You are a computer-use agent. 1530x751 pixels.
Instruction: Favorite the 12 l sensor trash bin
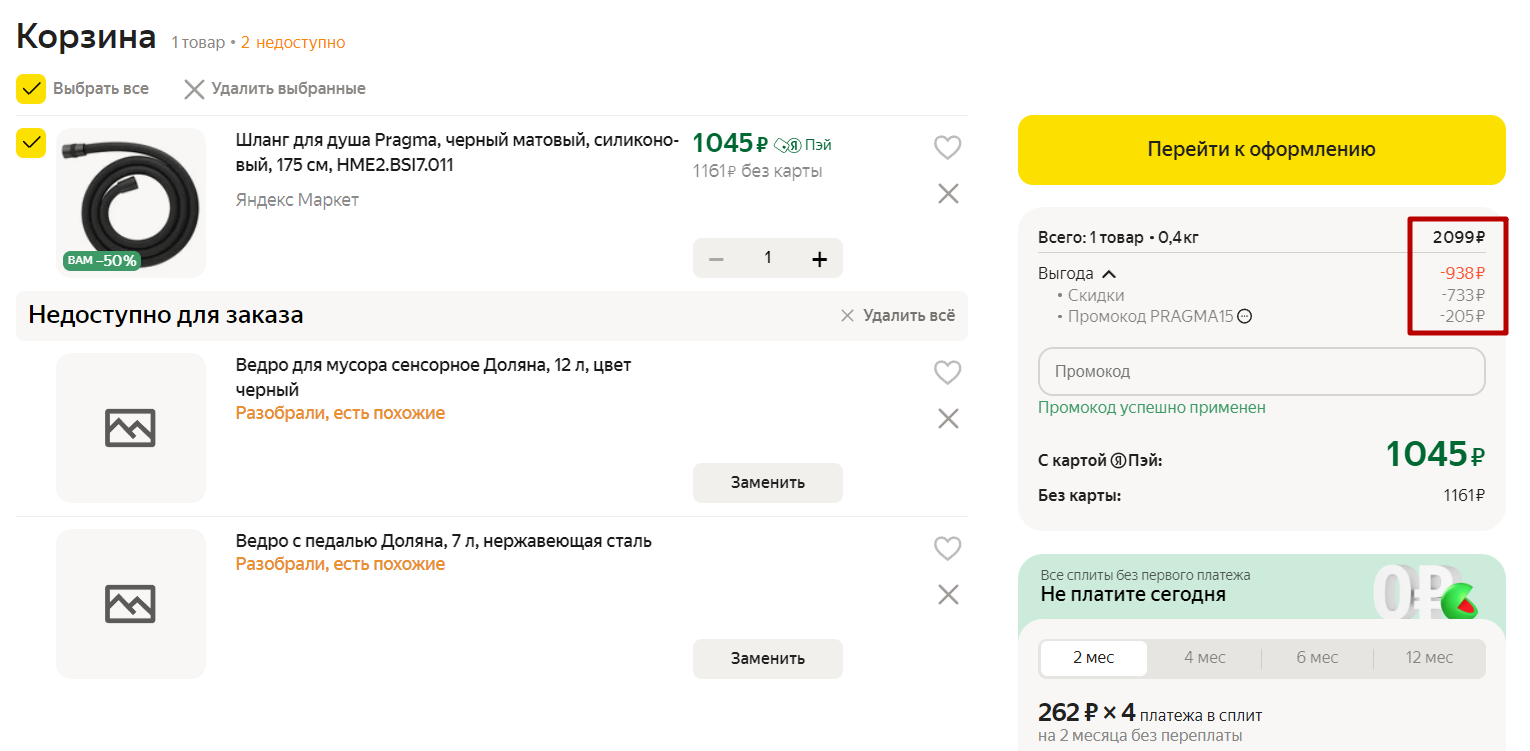click(946, 372)
